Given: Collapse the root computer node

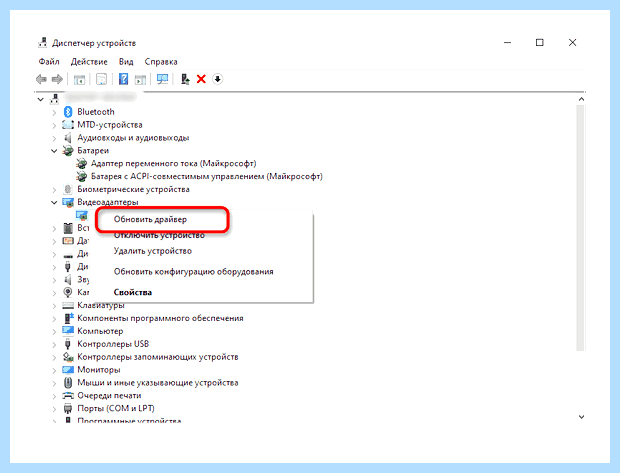Looking at the screenshot, I should pos(41,99).
